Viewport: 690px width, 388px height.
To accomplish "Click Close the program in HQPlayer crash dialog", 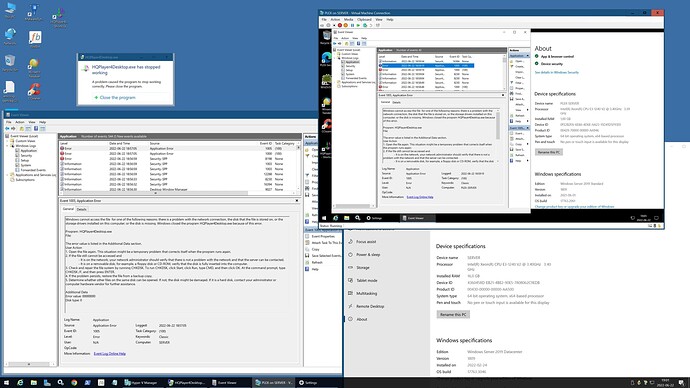I will point(117,97).
